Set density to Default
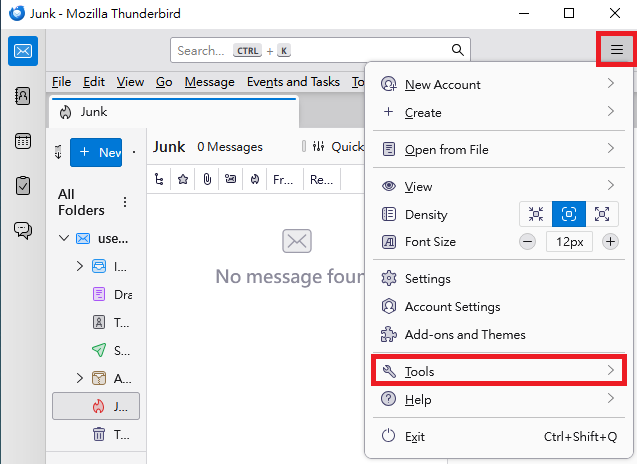 coord(569,214)
